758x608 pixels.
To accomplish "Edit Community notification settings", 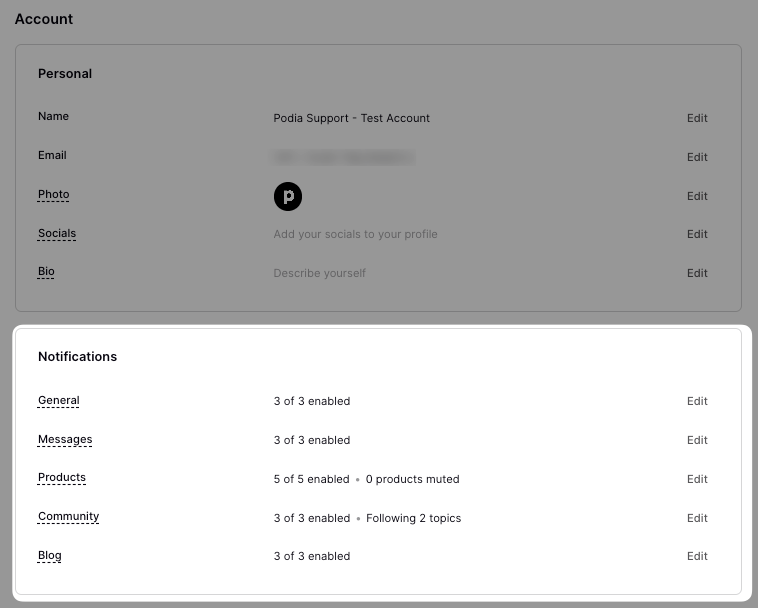I will pos(697,518).
